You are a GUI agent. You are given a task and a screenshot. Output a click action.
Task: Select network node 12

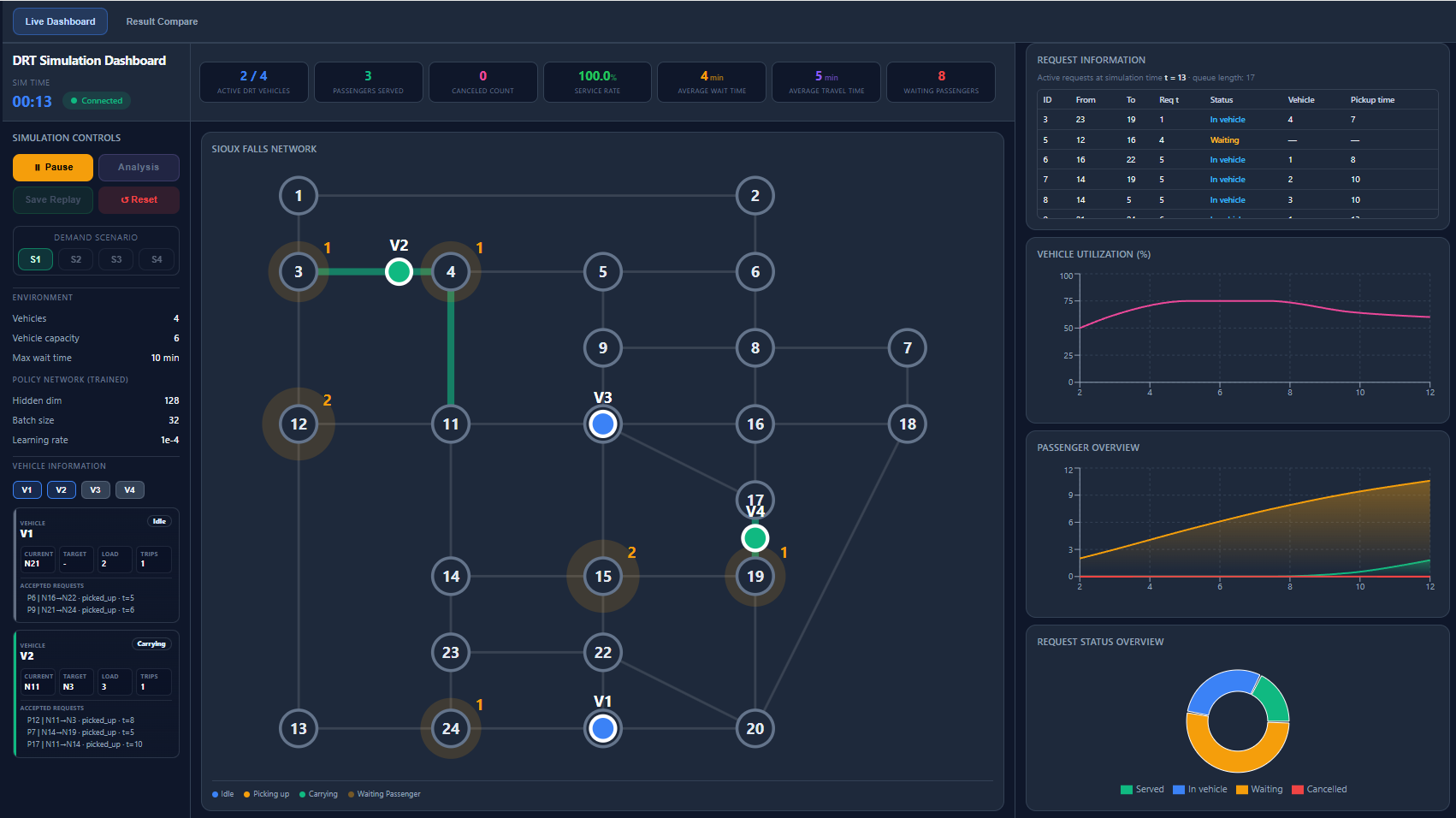point(299,424)
